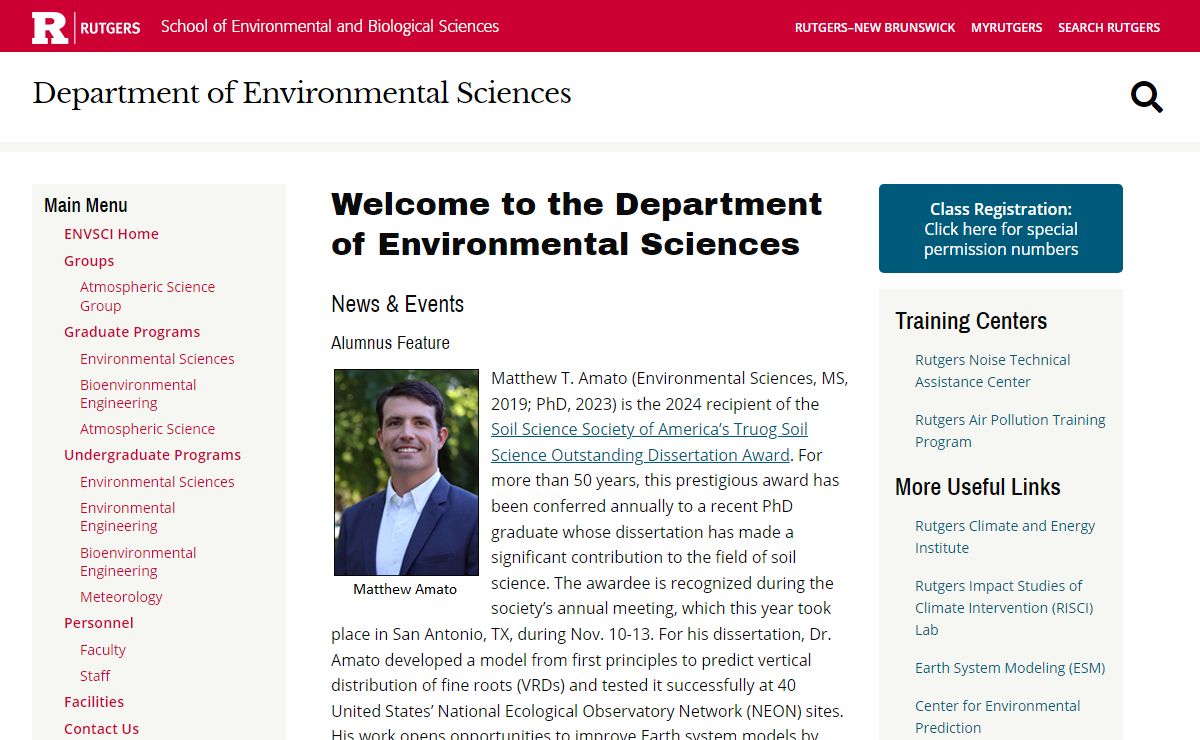Click the Alumnus Feature subheading

(390, 343)
